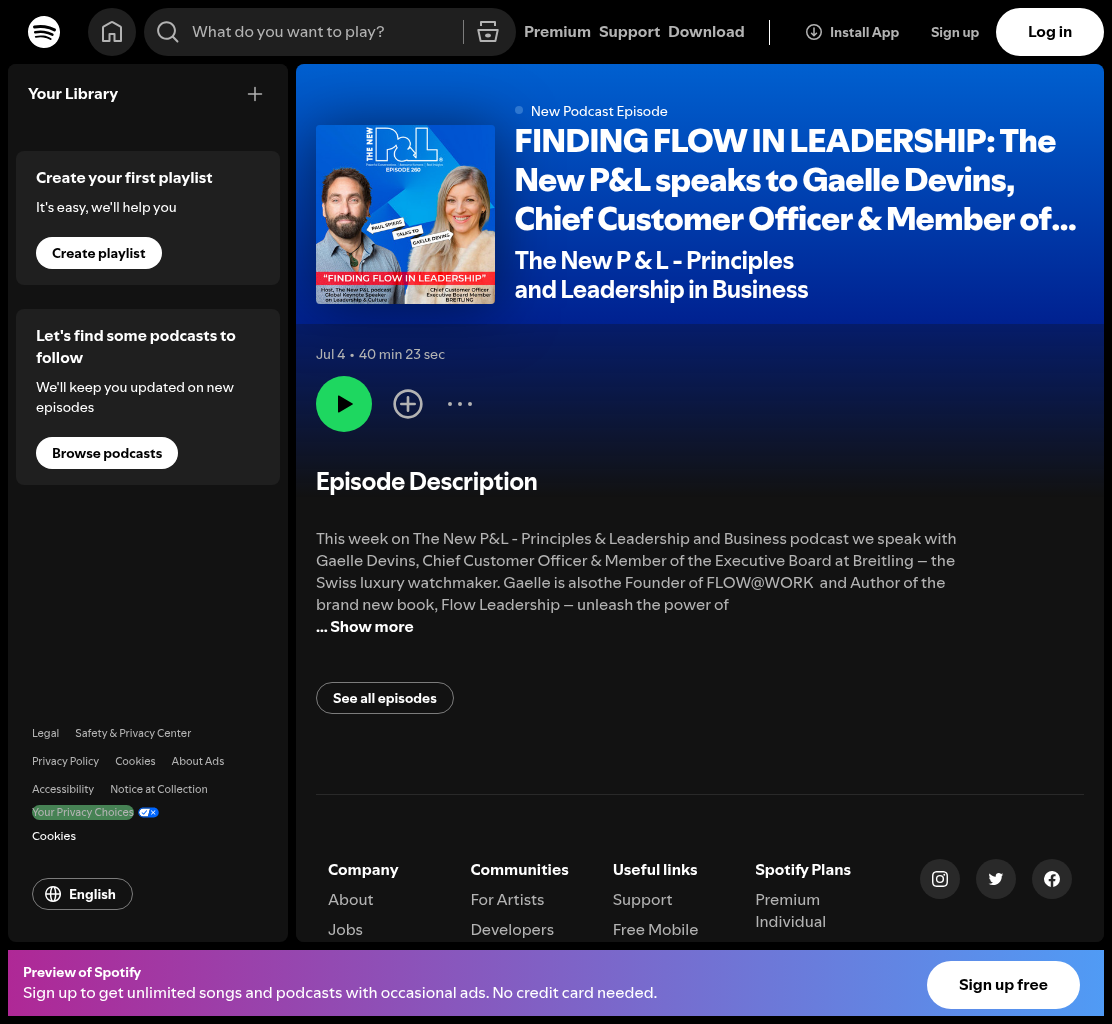
Task: Open the About Ads link
Action: pos(198,762)
